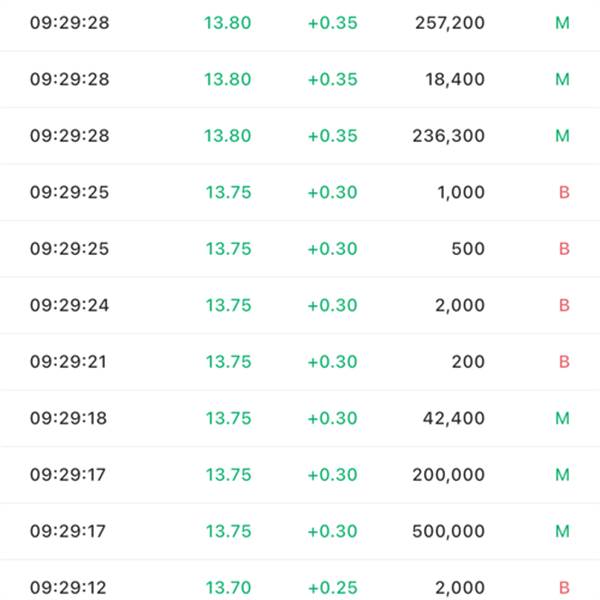The height and width of the screenshot is (600, 600).
Task: Open the 236,300 volume trade row
Action: click(x=300, y=136)
